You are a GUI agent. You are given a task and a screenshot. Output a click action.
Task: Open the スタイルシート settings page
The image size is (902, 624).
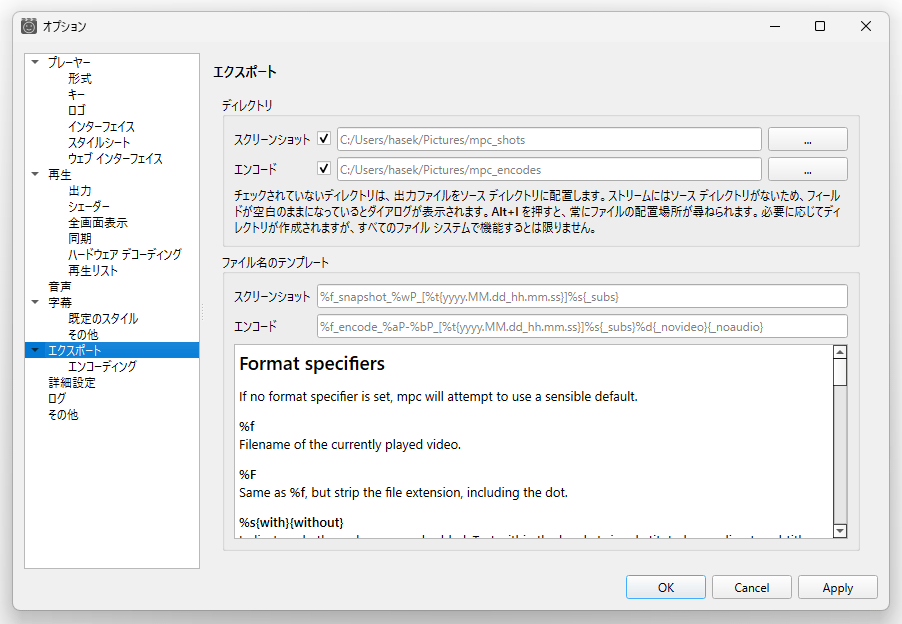(99, 142)
